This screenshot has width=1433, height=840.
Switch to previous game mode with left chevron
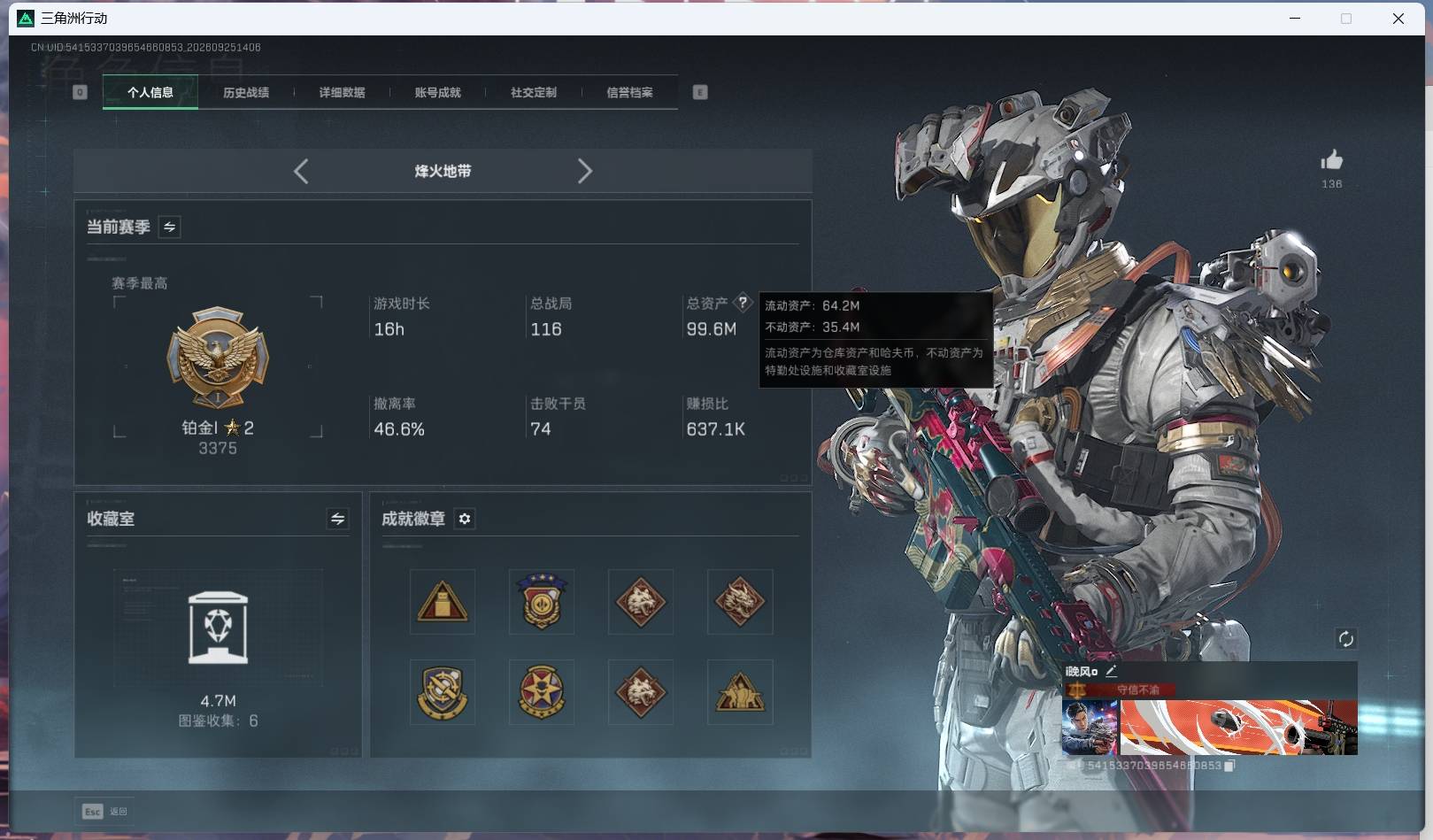tap(301, 171)
